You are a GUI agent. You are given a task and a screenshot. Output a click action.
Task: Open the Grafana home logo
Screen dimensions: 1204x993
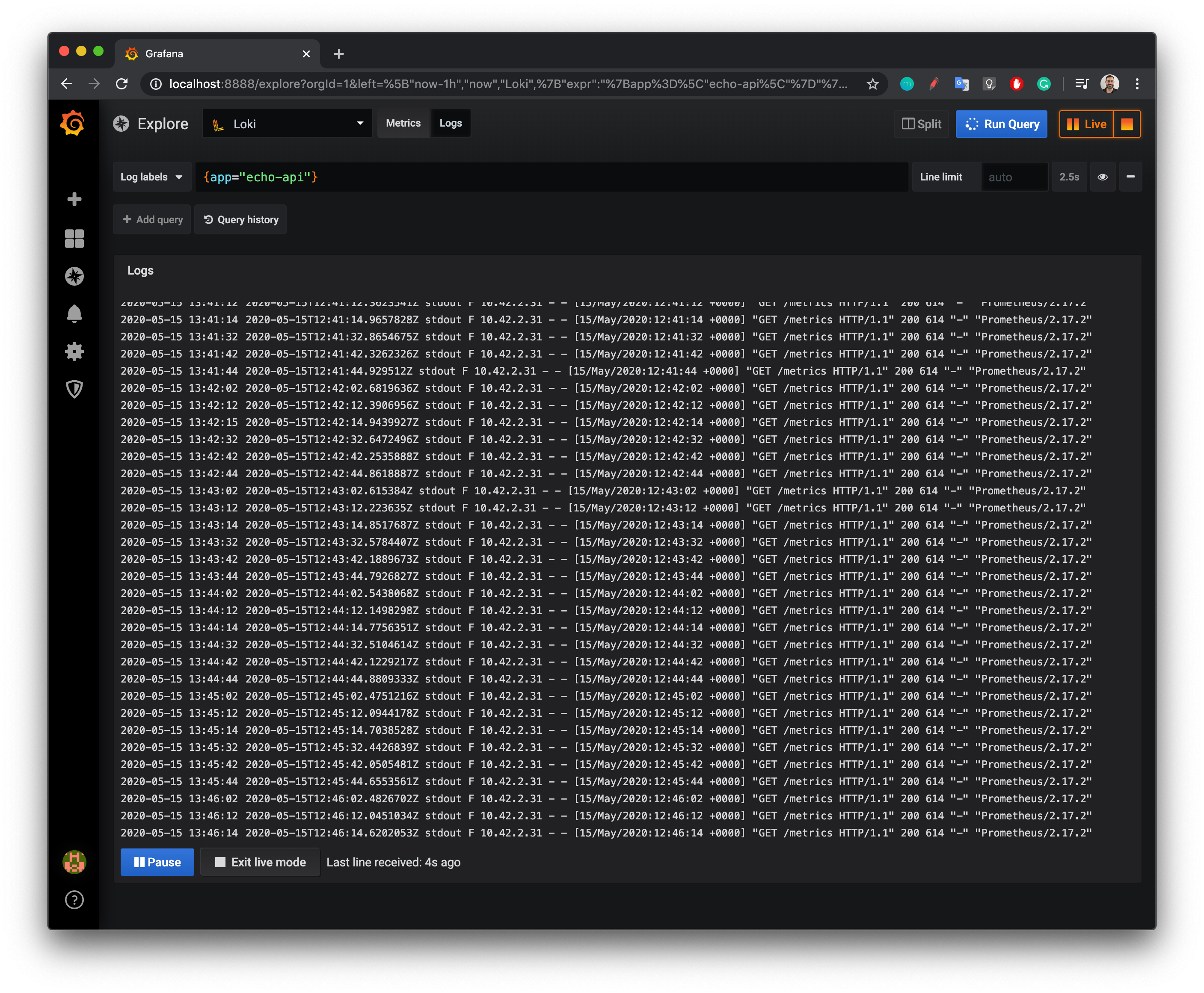point(73,123)
